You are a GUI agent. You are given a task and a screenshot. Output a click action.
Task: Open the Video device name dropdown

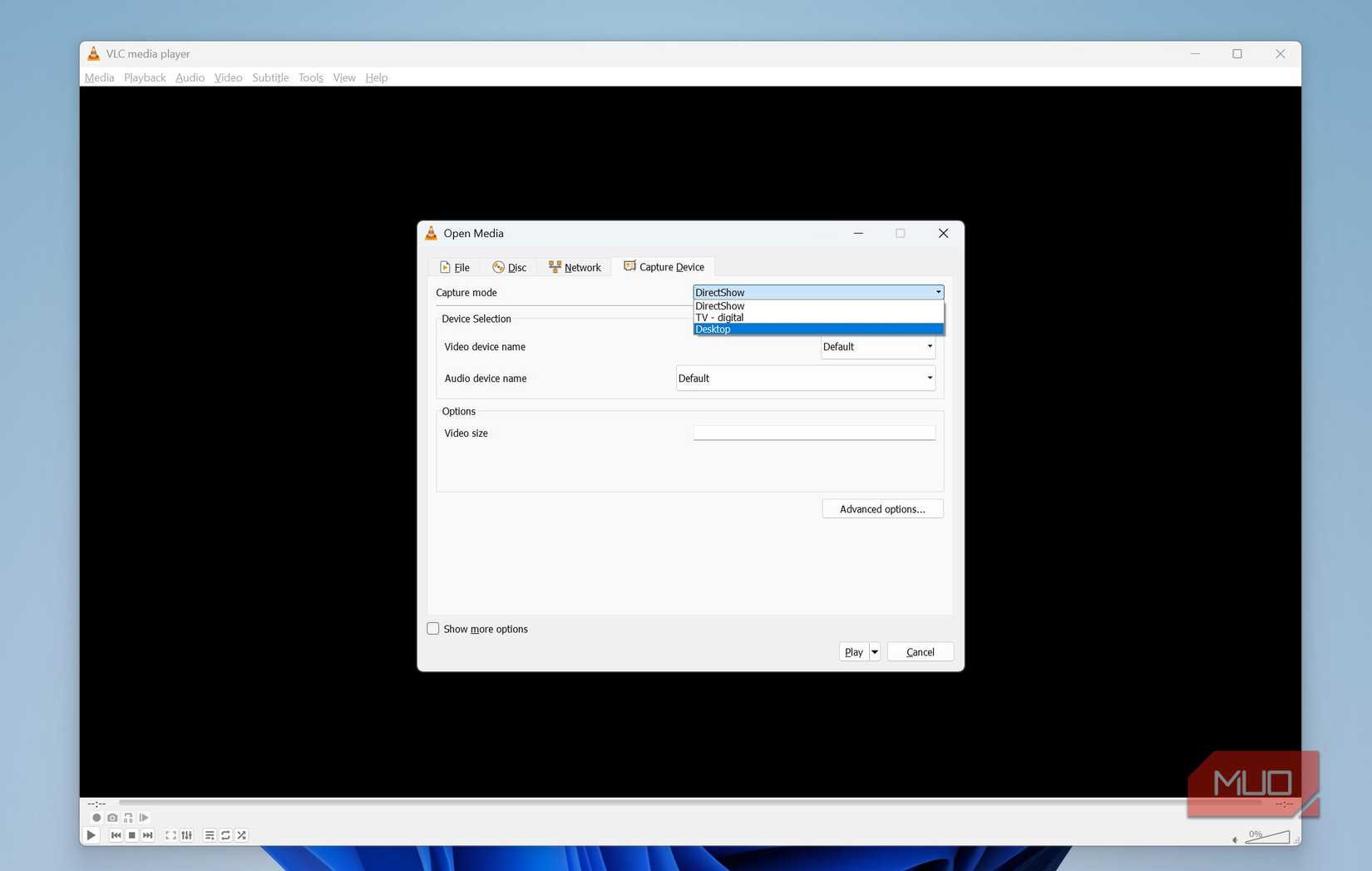878,347
